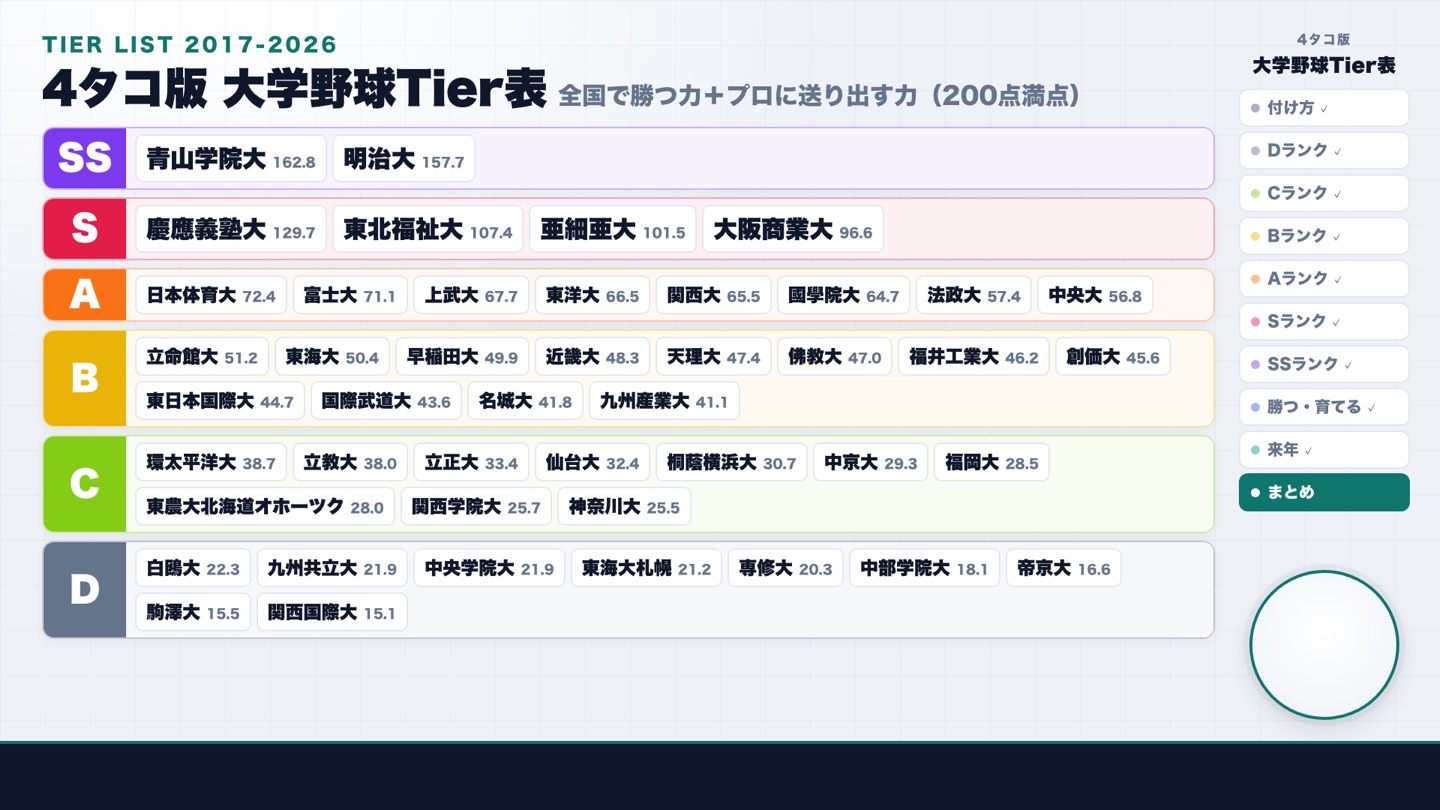Select the orange A tier label
The height and width of the screenshot is (810, 1440).
point(85,295)
